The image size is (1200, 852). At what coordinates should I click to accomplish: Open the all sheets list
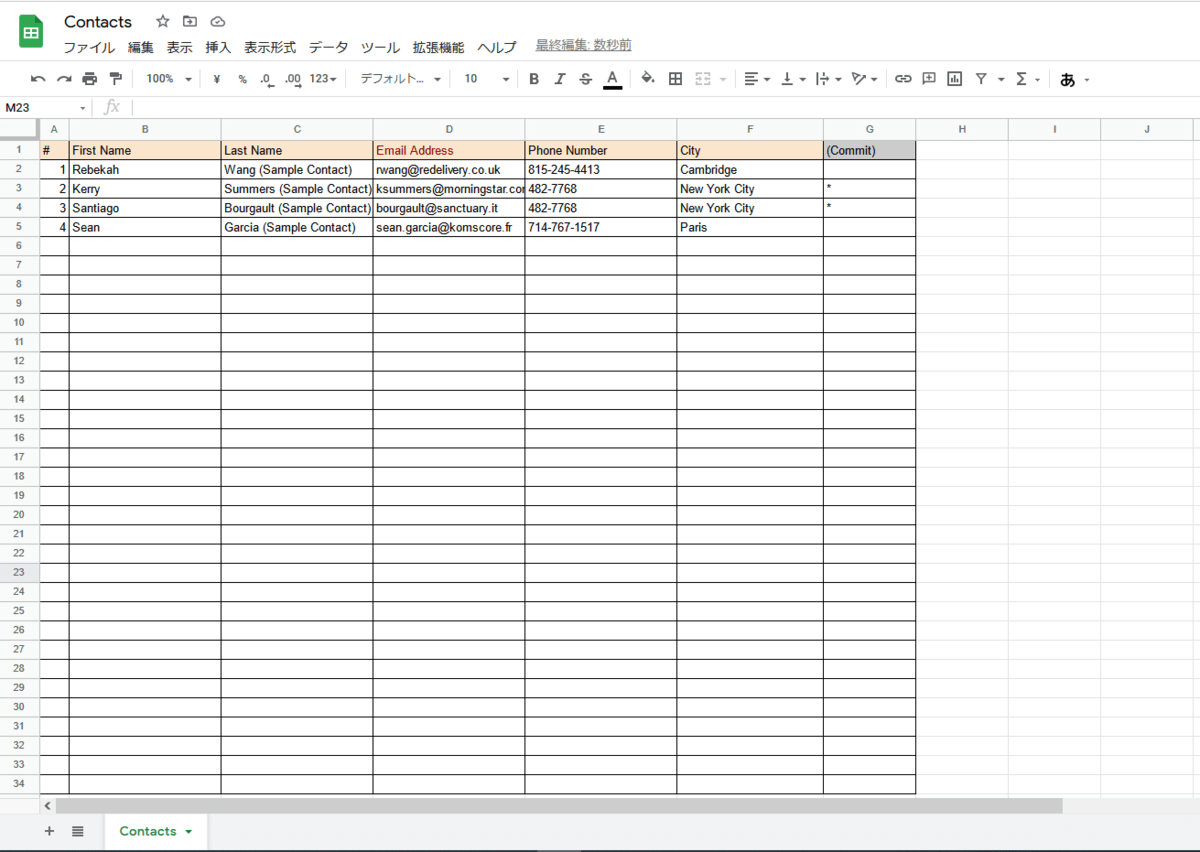click(78, 831)
